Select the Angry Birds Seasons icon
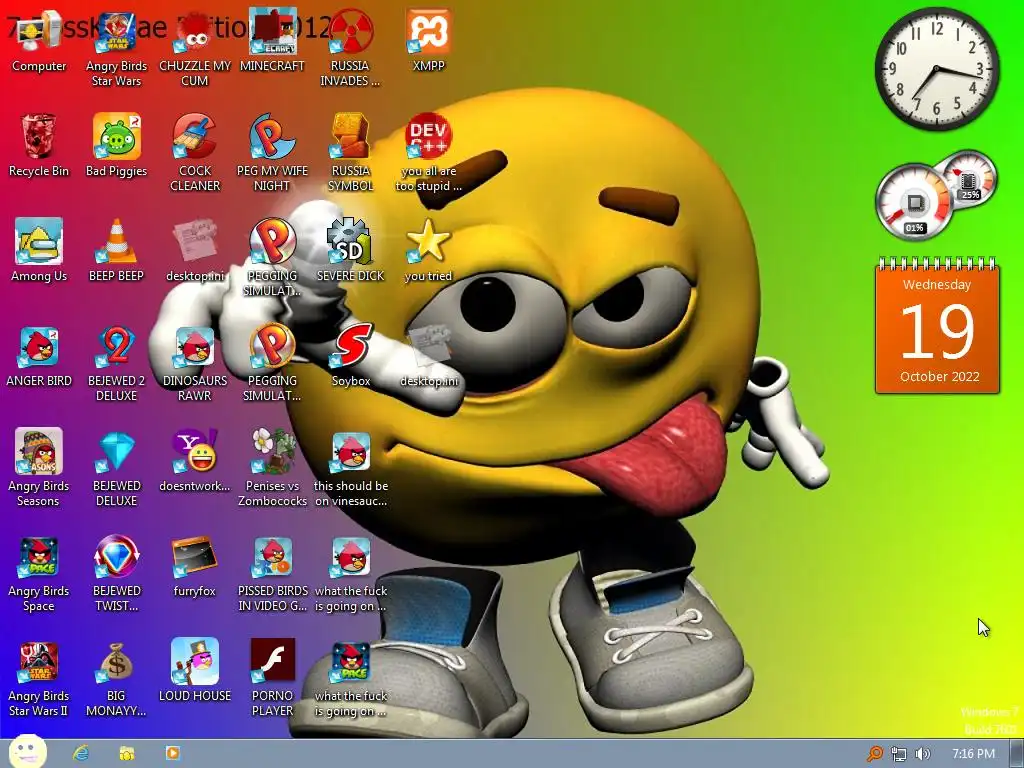This screenshot has width=1024, height=768. pos(39,469)
